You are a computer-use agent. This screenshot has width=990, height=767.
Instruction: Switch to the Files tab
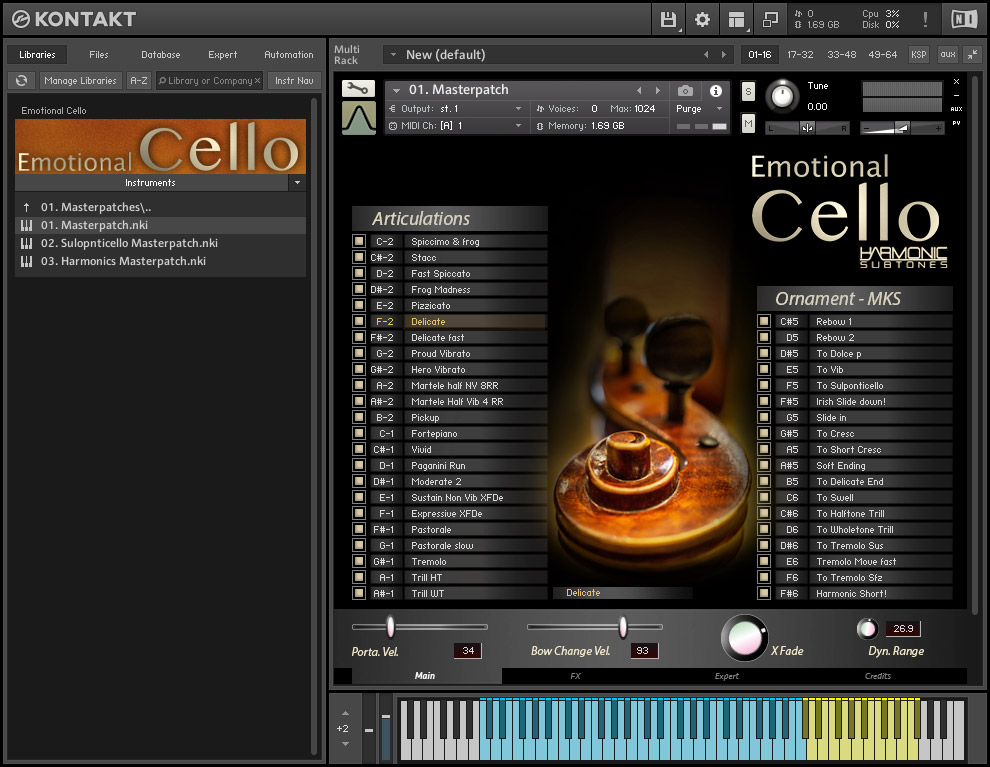tap(99, 55)
